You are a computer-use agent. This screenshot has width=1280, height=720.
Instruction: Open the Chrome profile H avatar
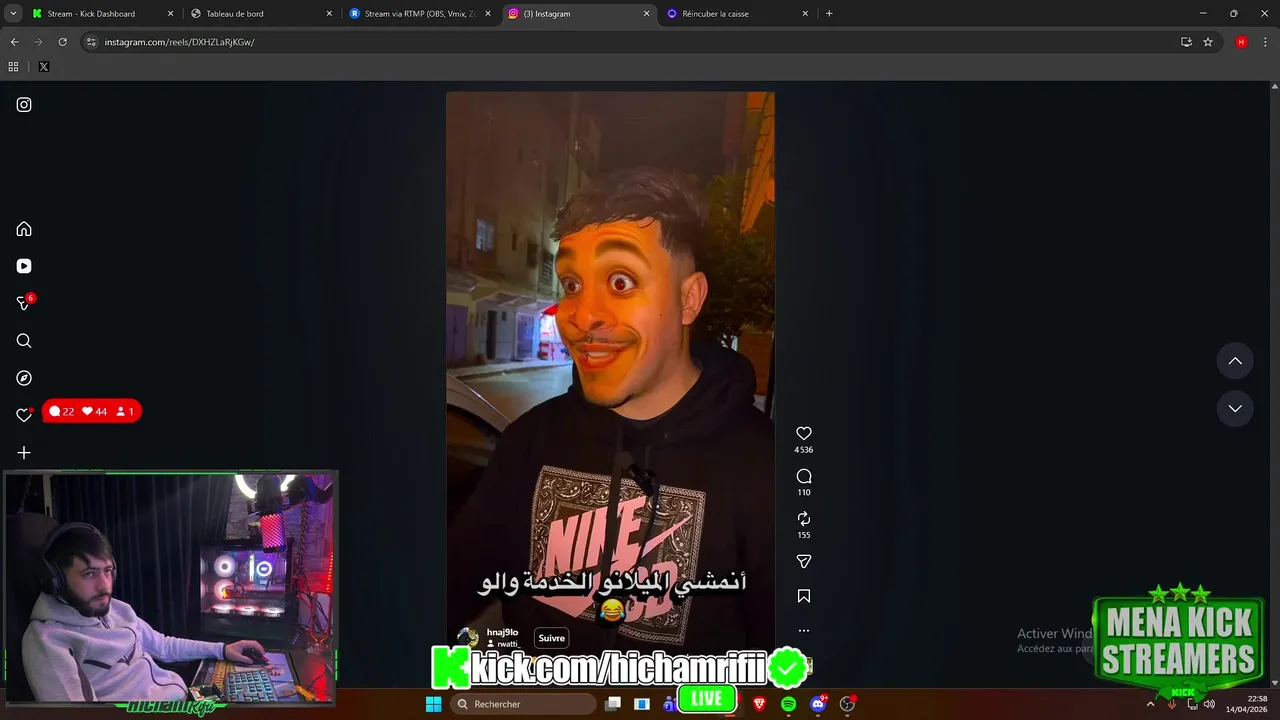[x=1241, y=42]
